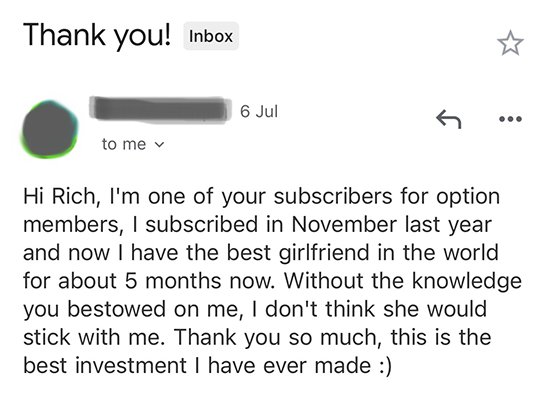Star this Thank you email
This screenshot has height=397, width=550.
tap(510, 43)
